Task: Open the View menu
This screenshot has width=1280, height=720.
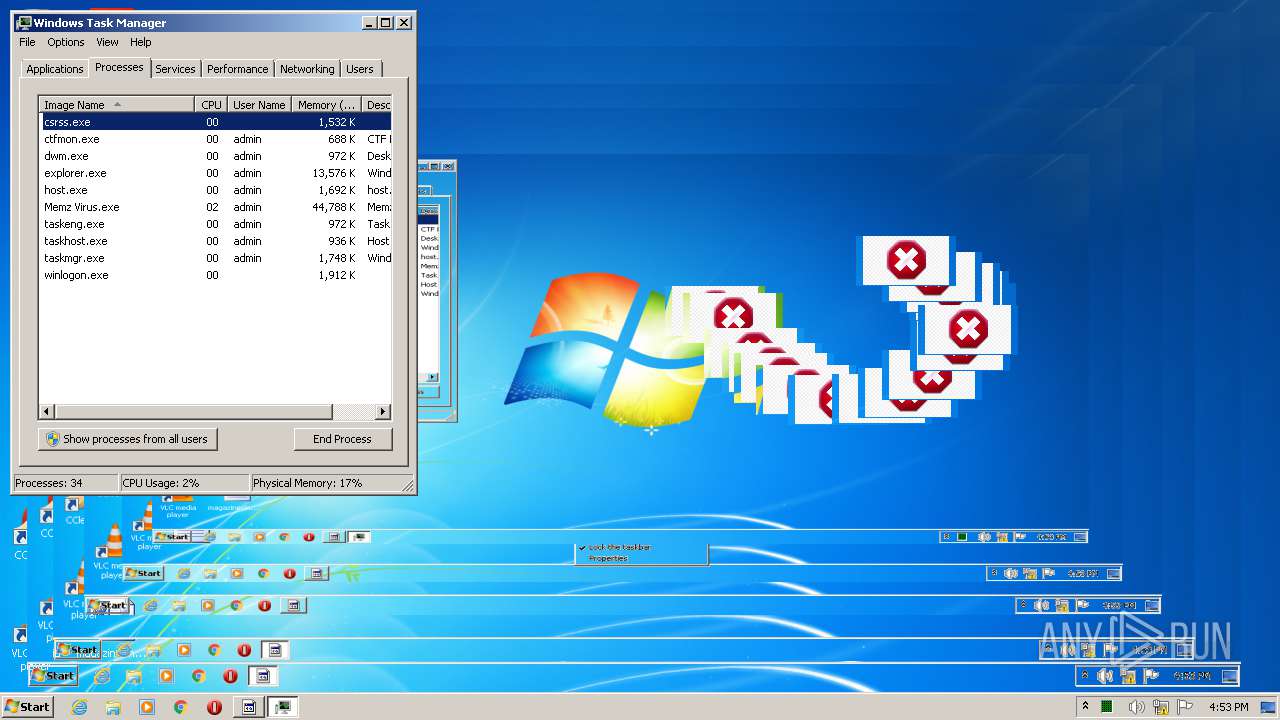Action: pos(107,42)
